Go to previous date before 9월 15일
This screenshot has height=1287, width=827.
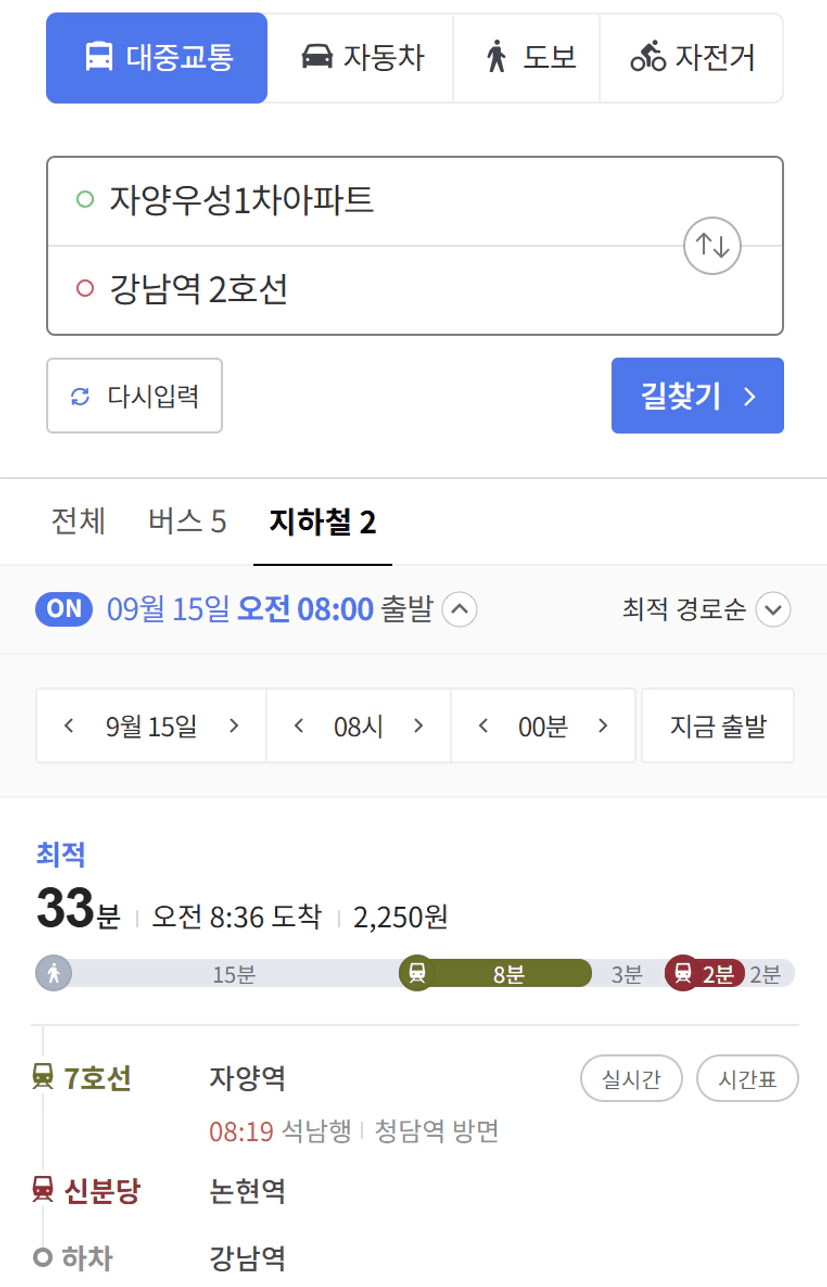pos(69,726)
